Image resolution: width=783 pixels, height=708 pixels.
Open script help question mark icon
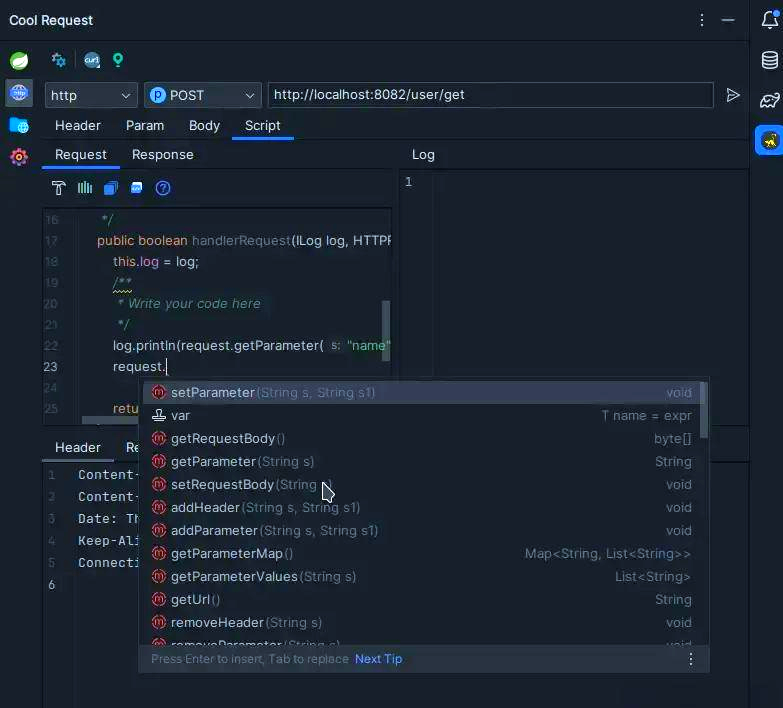(x=163, y=188)
